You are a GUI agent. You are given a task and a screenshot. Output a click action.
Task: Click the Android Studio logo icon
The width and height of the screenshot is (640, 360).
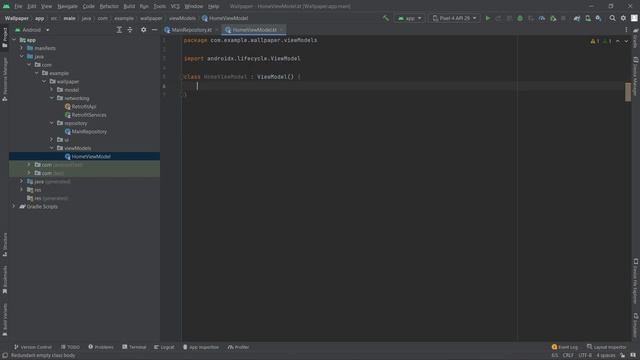(x=6, y=6)
